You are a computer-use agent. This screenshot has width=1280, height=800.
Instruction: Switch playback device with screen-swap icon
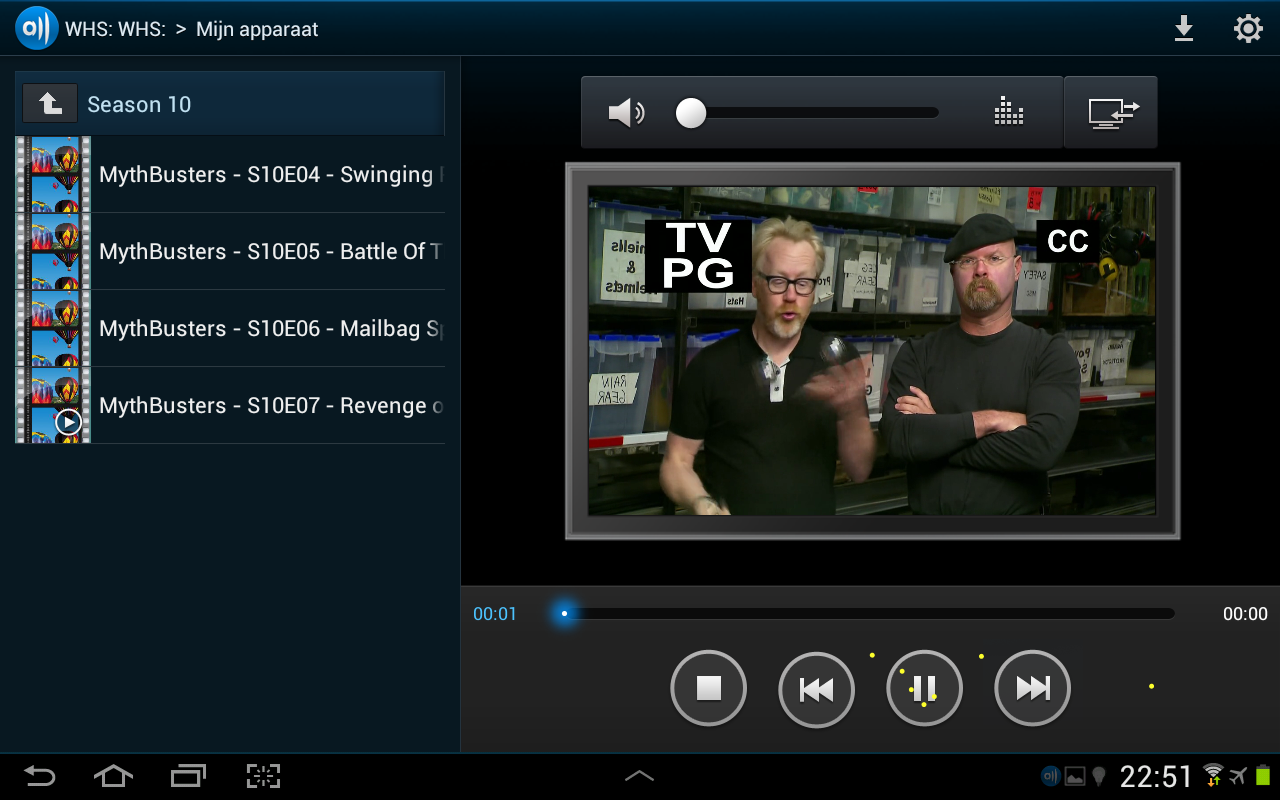1111,112
